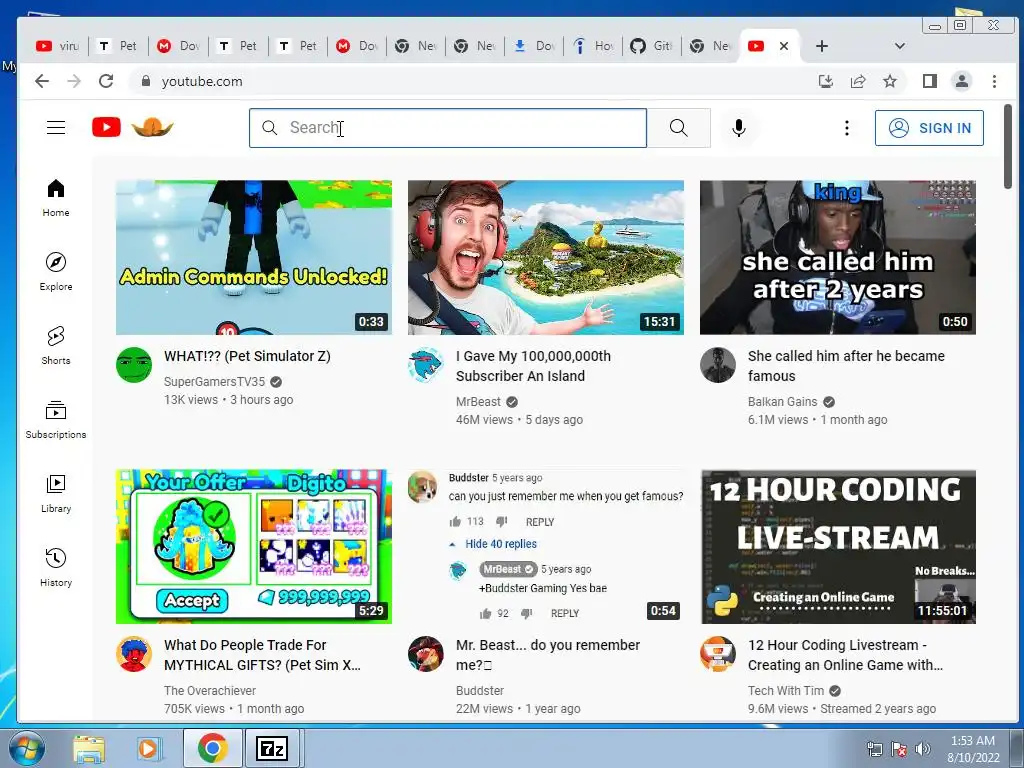Click the install app icon in address bar
Image resolution: width=1024 pixels, height=768 pixels.
[825, 81]
